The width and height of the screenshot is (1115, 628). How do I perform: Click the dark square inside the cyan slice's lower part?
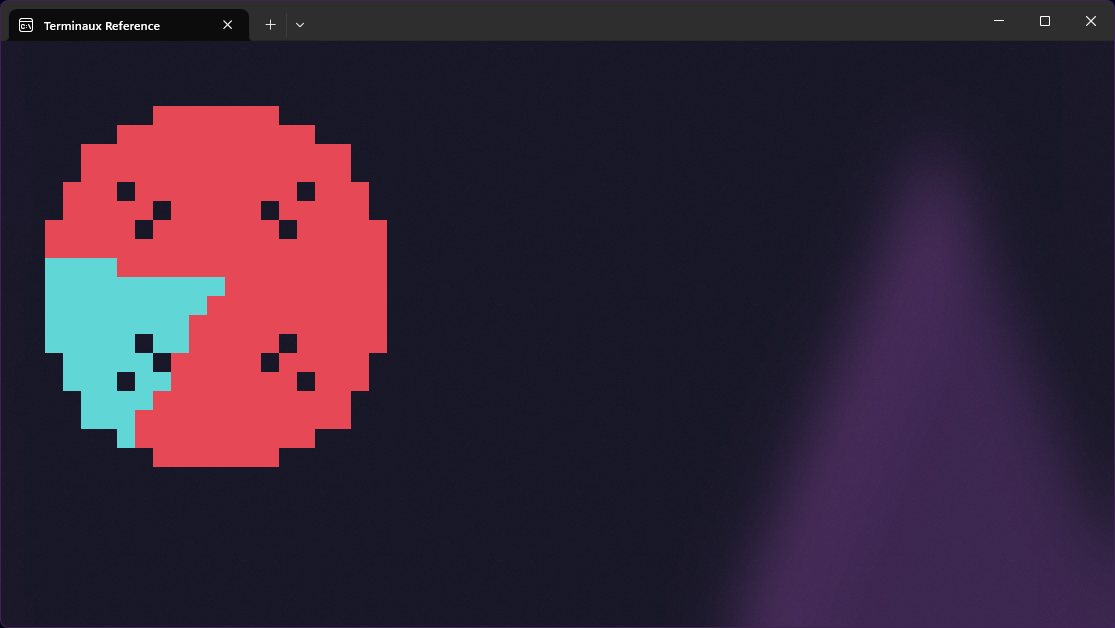coord(126,381)
